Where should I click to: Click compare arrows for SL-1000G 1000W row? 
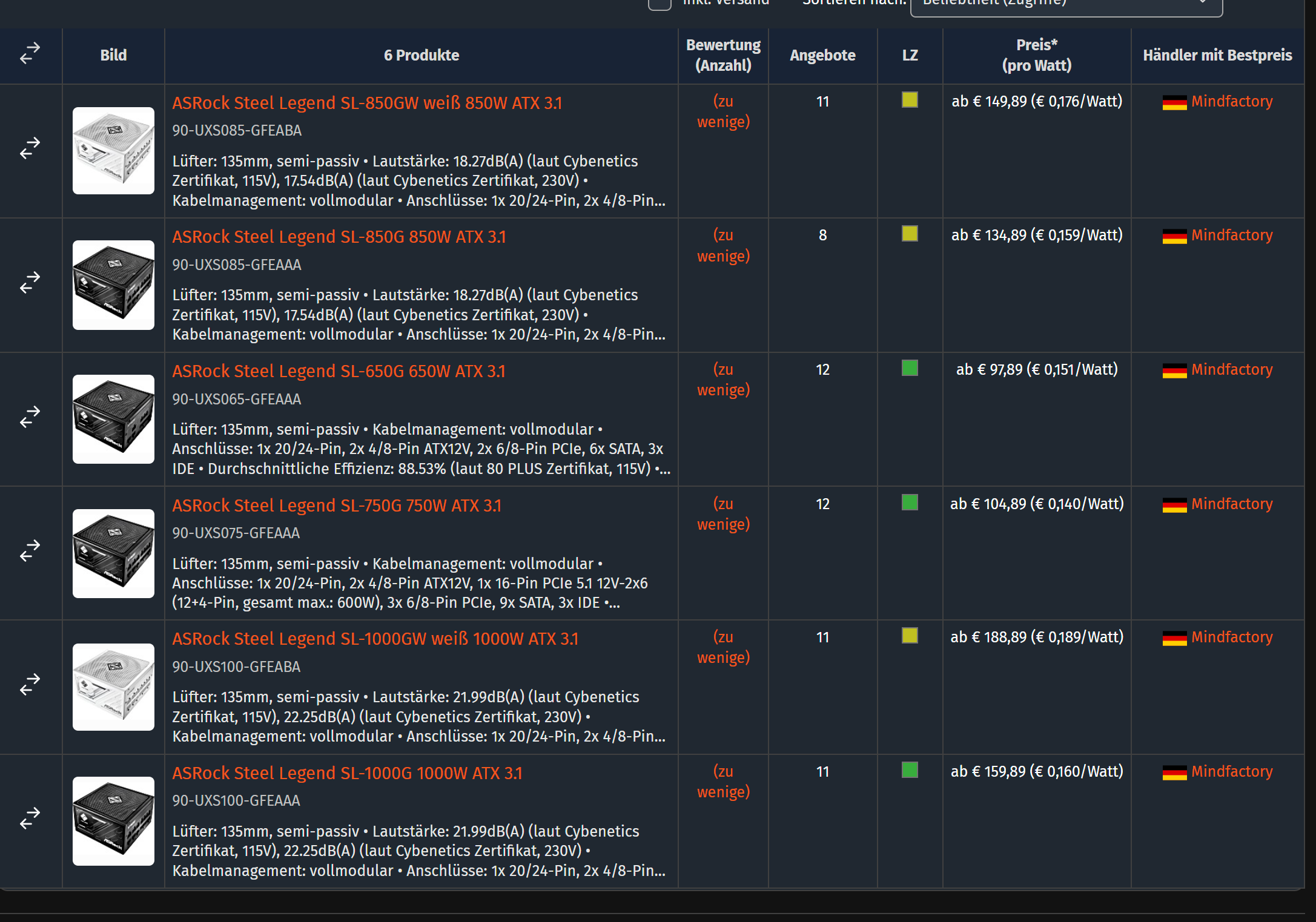pos(30,818)
